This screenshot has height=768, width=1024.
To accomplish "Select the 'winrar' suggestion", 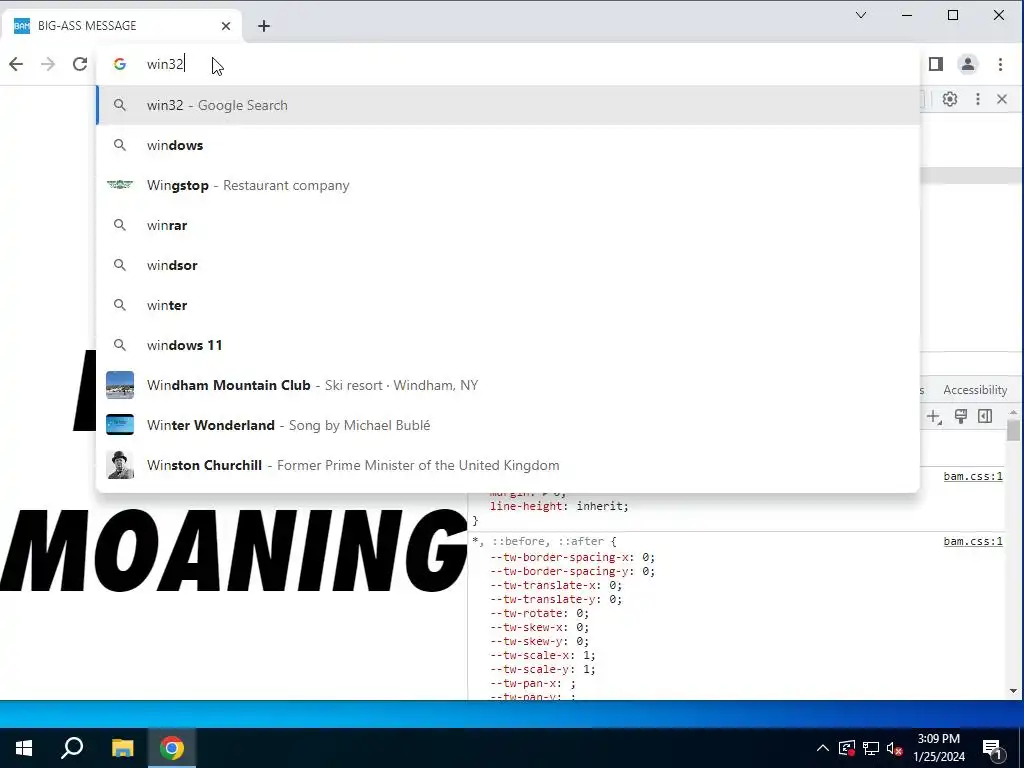I will click(x=507, y=225).
